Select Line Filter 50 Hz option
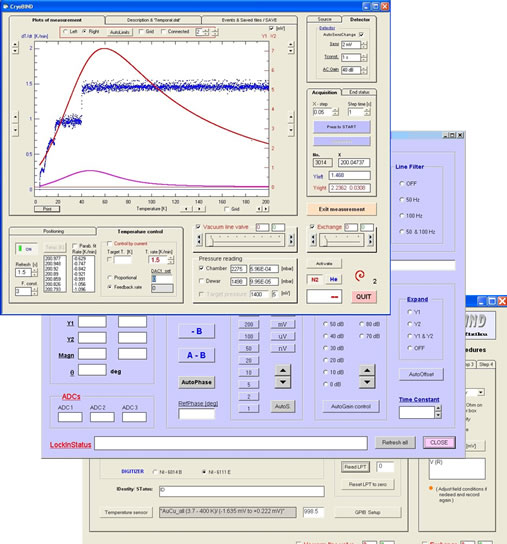Viewport: 507px width, 544px height. (x=402, y=199)
